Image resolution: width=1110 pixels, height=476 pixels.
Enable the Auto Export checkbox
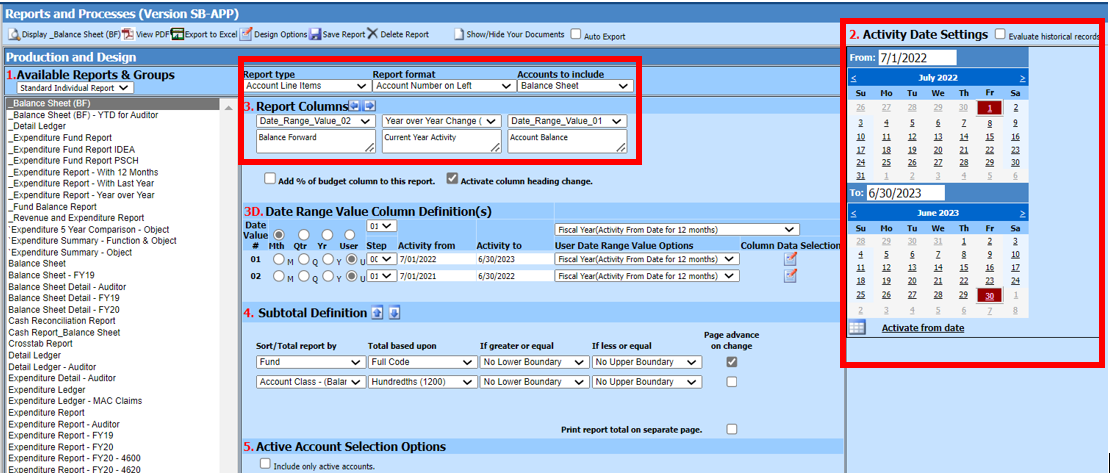[576, 34]
